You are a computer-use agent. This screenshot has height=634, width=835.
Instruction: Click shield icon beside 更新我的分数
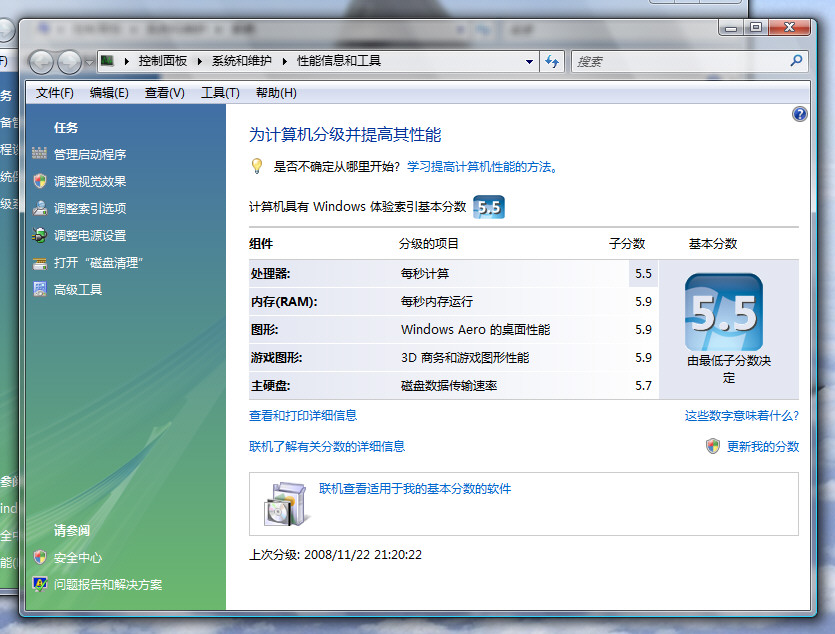pyautogui.click(x=713, y=446)
